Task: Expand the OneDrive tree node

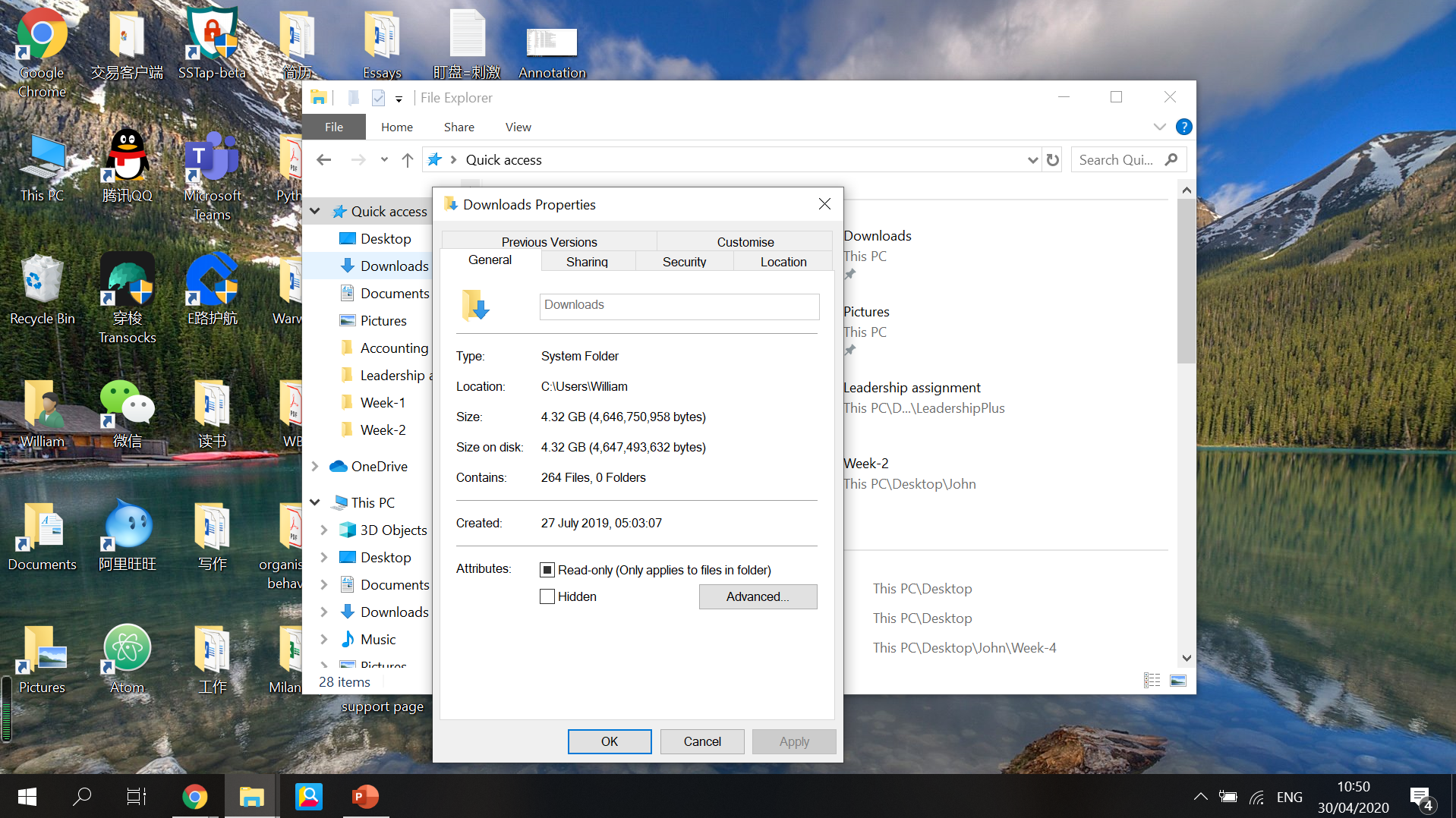Action: (x=315, y=466)
